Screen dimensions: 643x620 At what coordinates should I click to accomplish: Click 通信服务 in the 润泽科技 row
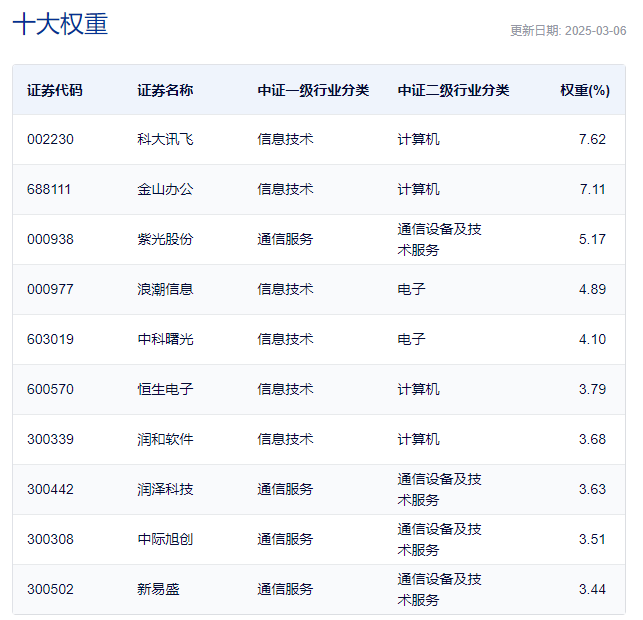[285, 490]
